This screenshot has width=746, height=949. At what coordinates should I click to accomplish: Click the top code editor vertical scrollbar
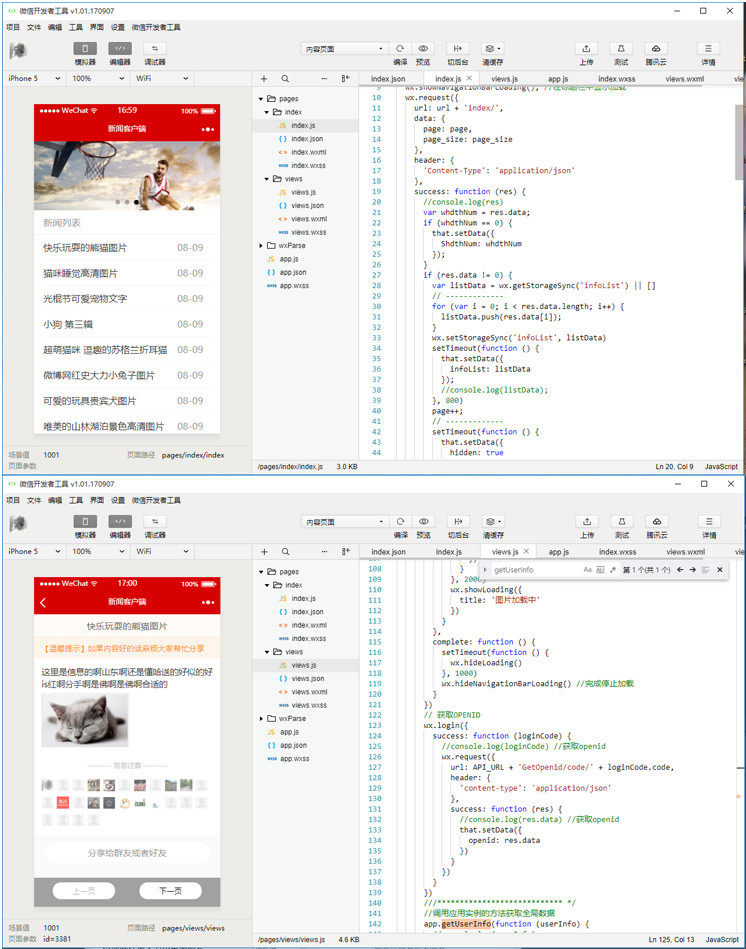740,140
